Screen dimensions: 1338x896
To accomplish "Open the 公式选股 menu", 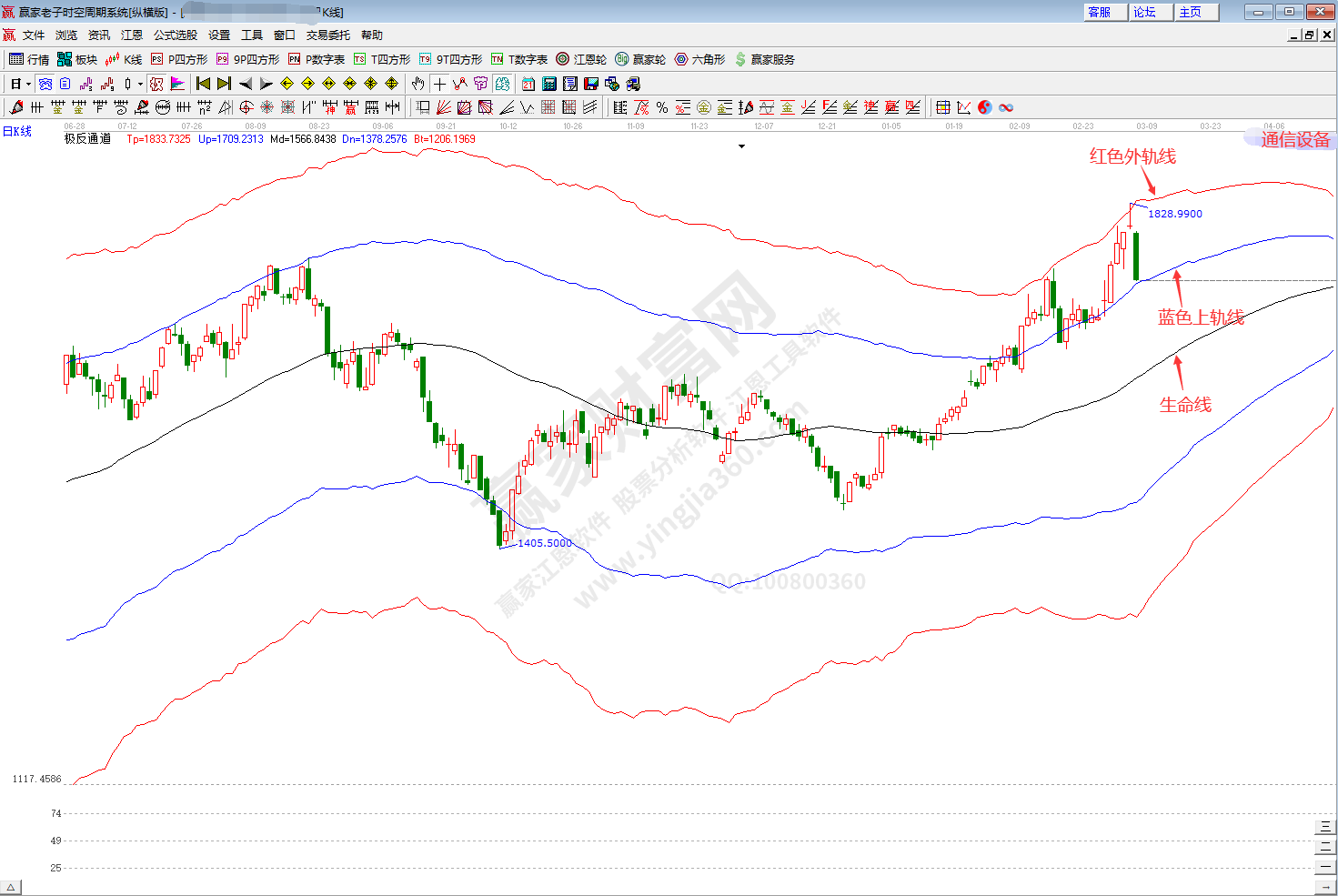I will pos(175,35).
